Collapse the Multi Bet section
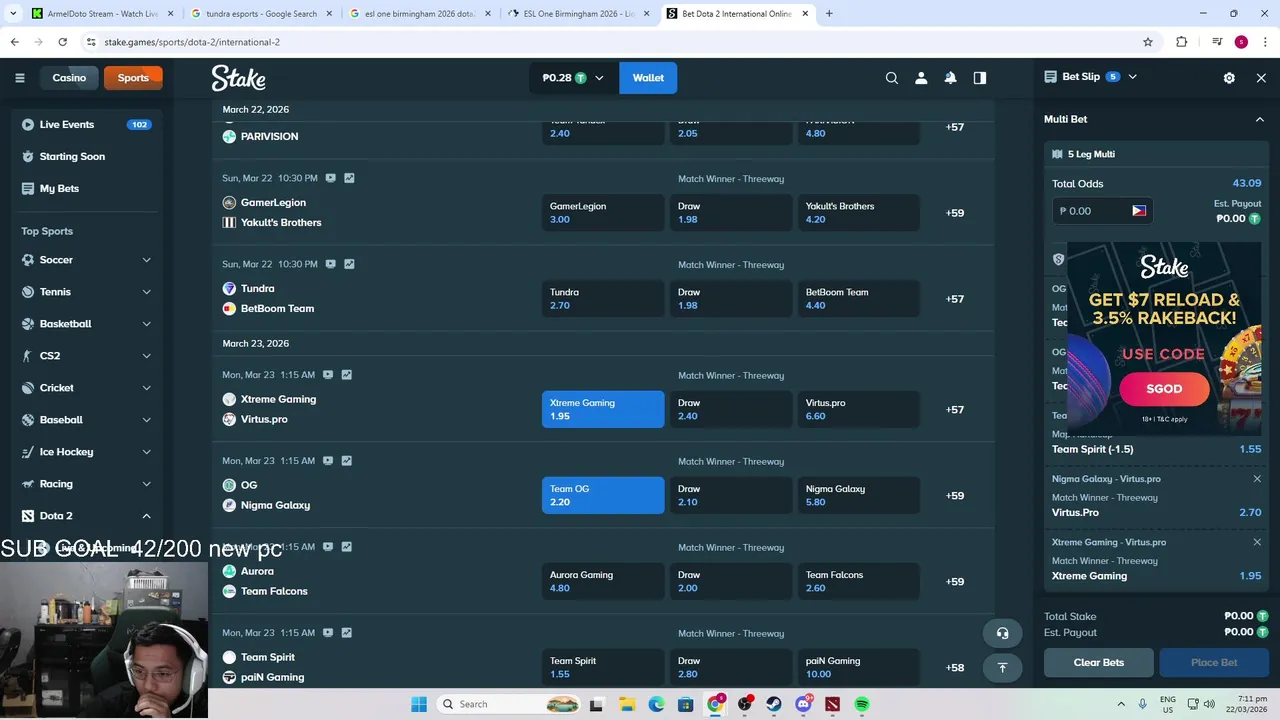The width and height of the screenshot is (1280, 720). pos(1259,119)
